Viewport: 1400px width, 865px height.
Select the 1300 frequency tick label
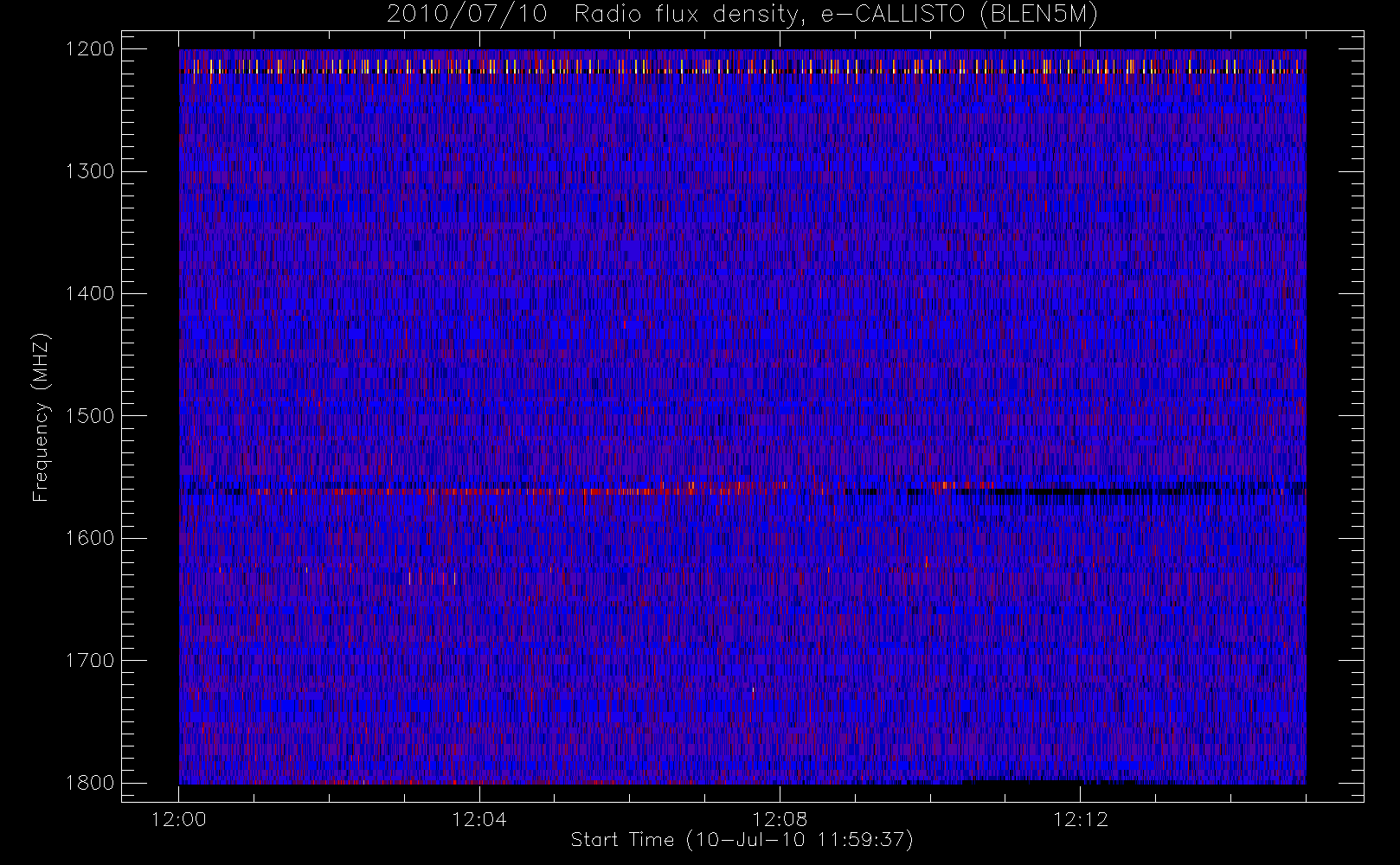tap(90, 171)
